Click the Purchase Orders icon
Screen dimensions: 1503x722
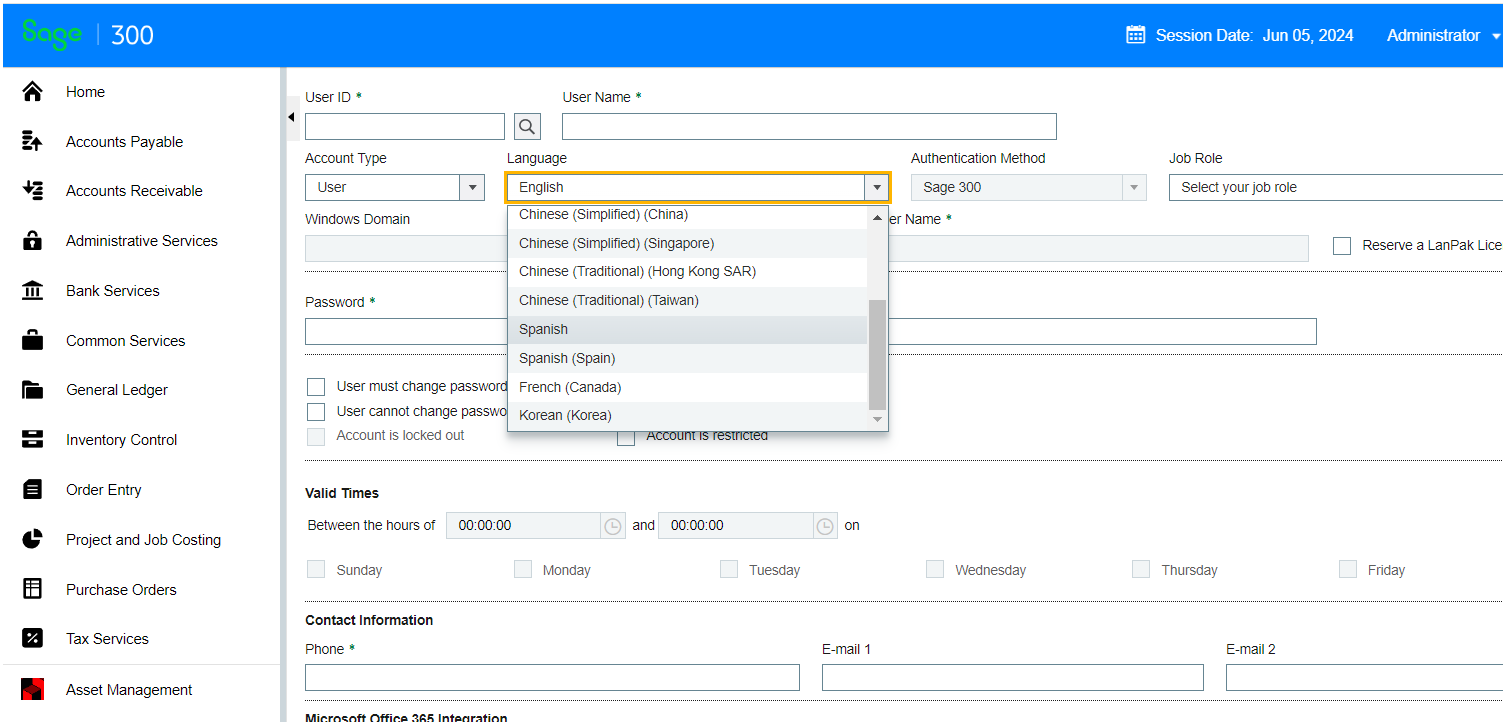point(32,590)
